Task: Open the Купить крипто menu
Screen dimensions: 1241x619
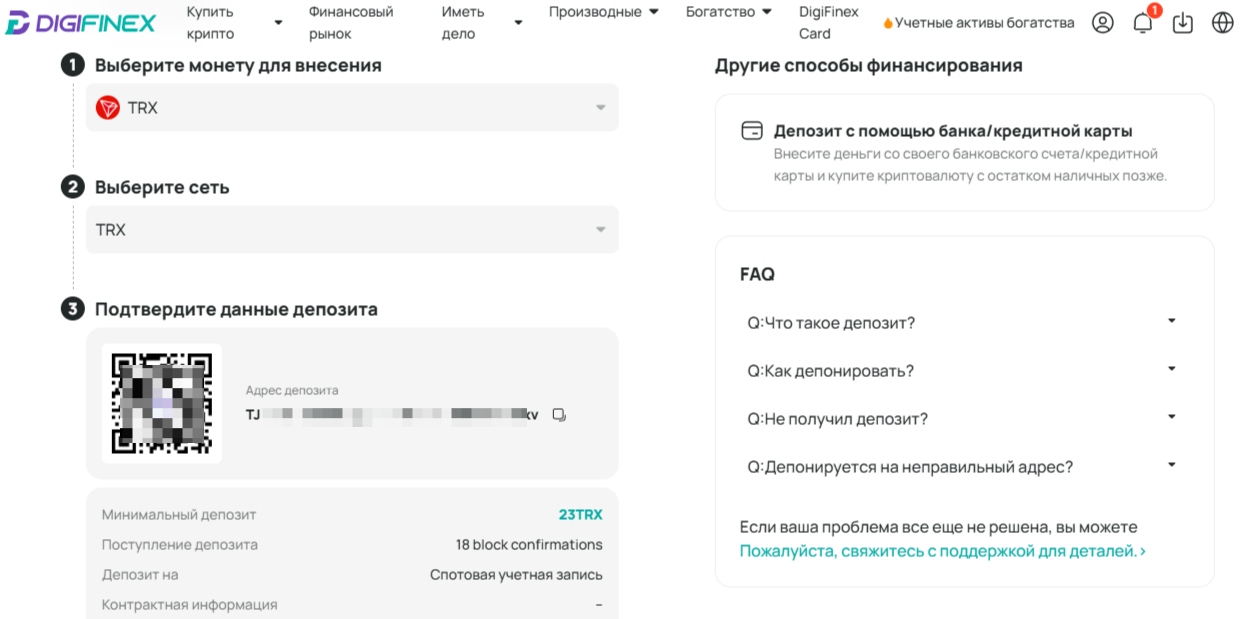Action: (234, 23)
